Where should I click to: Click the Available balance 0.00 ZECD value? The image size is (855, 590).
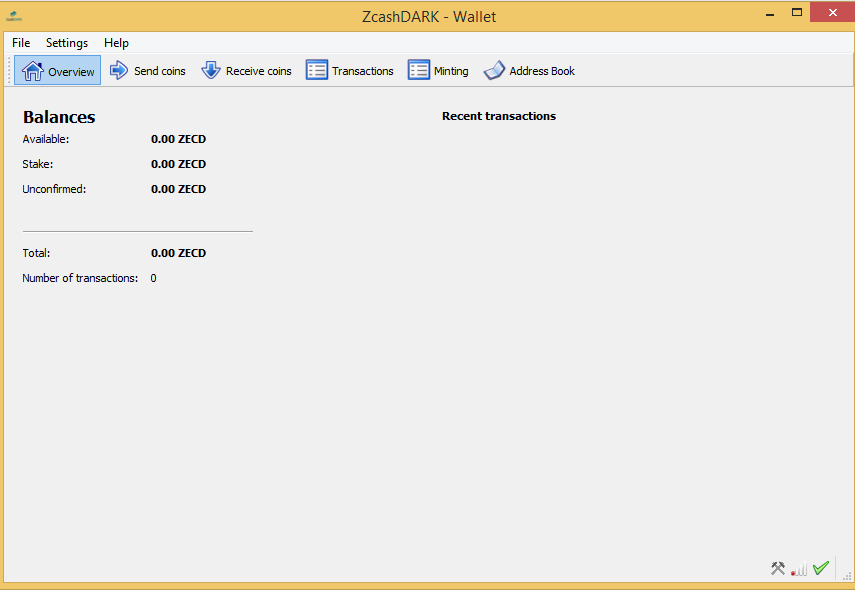pos(178,139)
